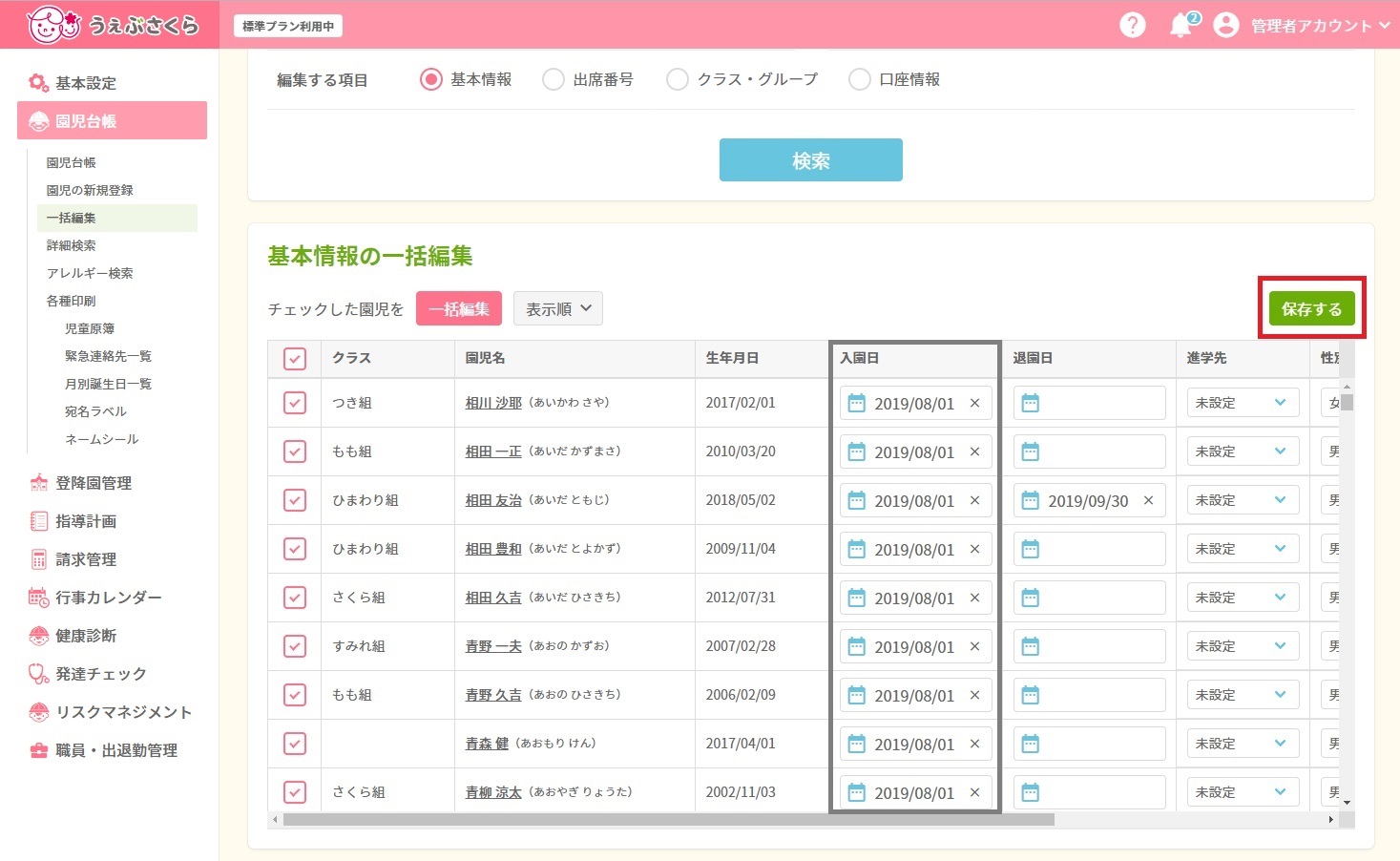The image size is (1400, 861).
Task: Click the うぇぶさくら logo icon
Action: click(53, 25)
